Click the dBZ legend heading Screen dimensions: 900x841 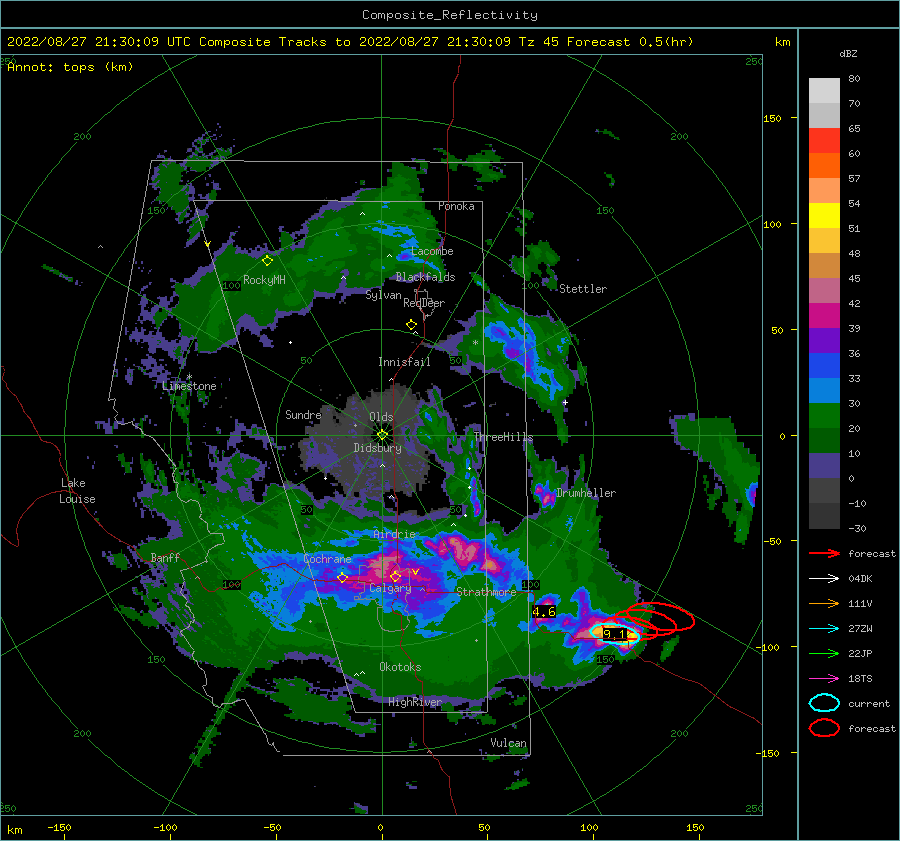click(848, 54)
